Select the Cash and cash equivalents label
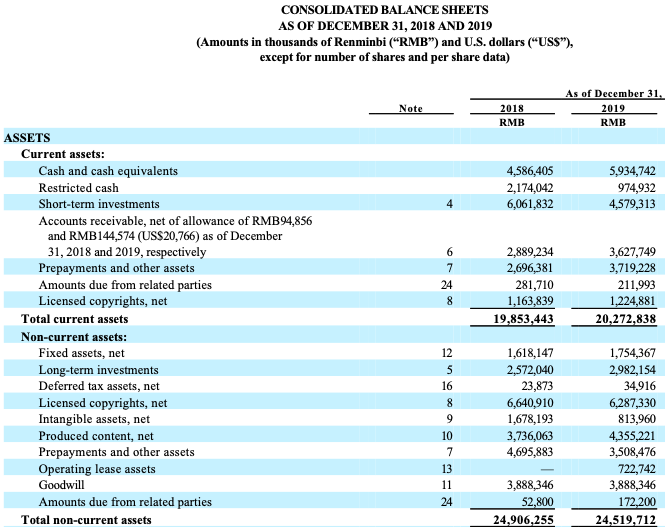 [x=107, y=171]
